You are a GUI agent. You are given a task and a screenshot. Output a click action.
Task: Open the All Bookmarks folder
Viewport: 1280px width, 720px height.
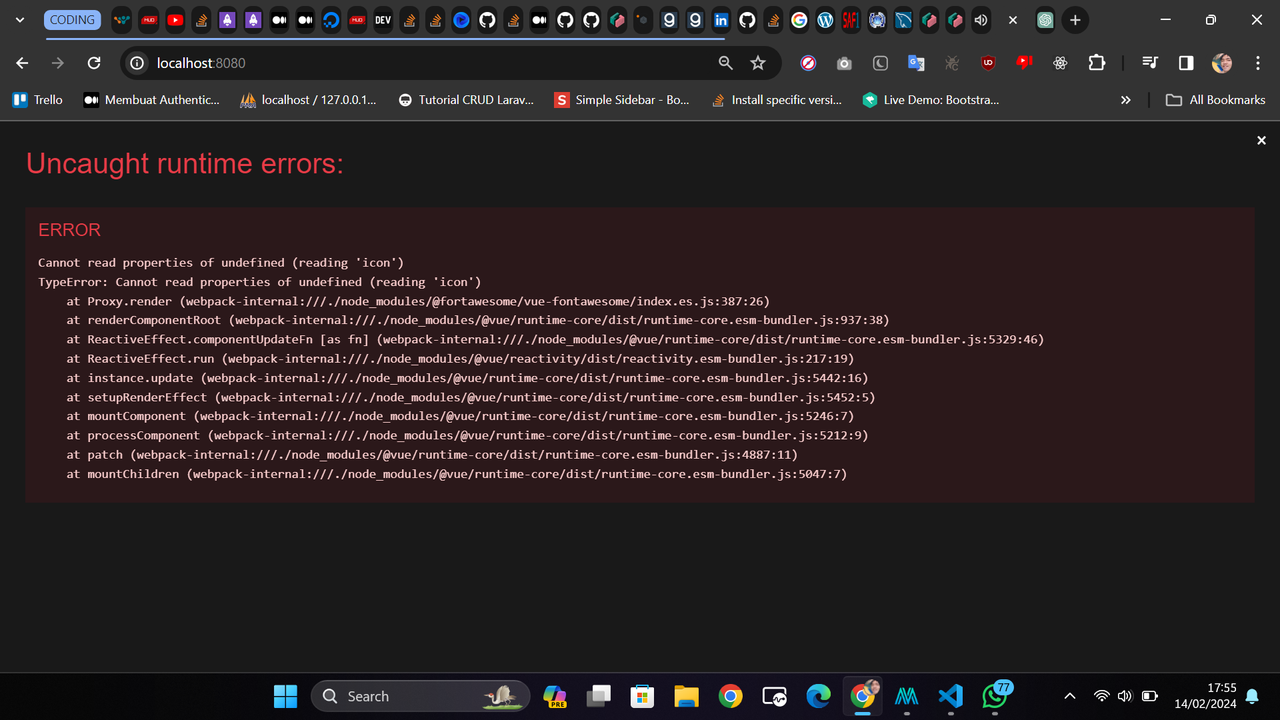coord(1215,99)
